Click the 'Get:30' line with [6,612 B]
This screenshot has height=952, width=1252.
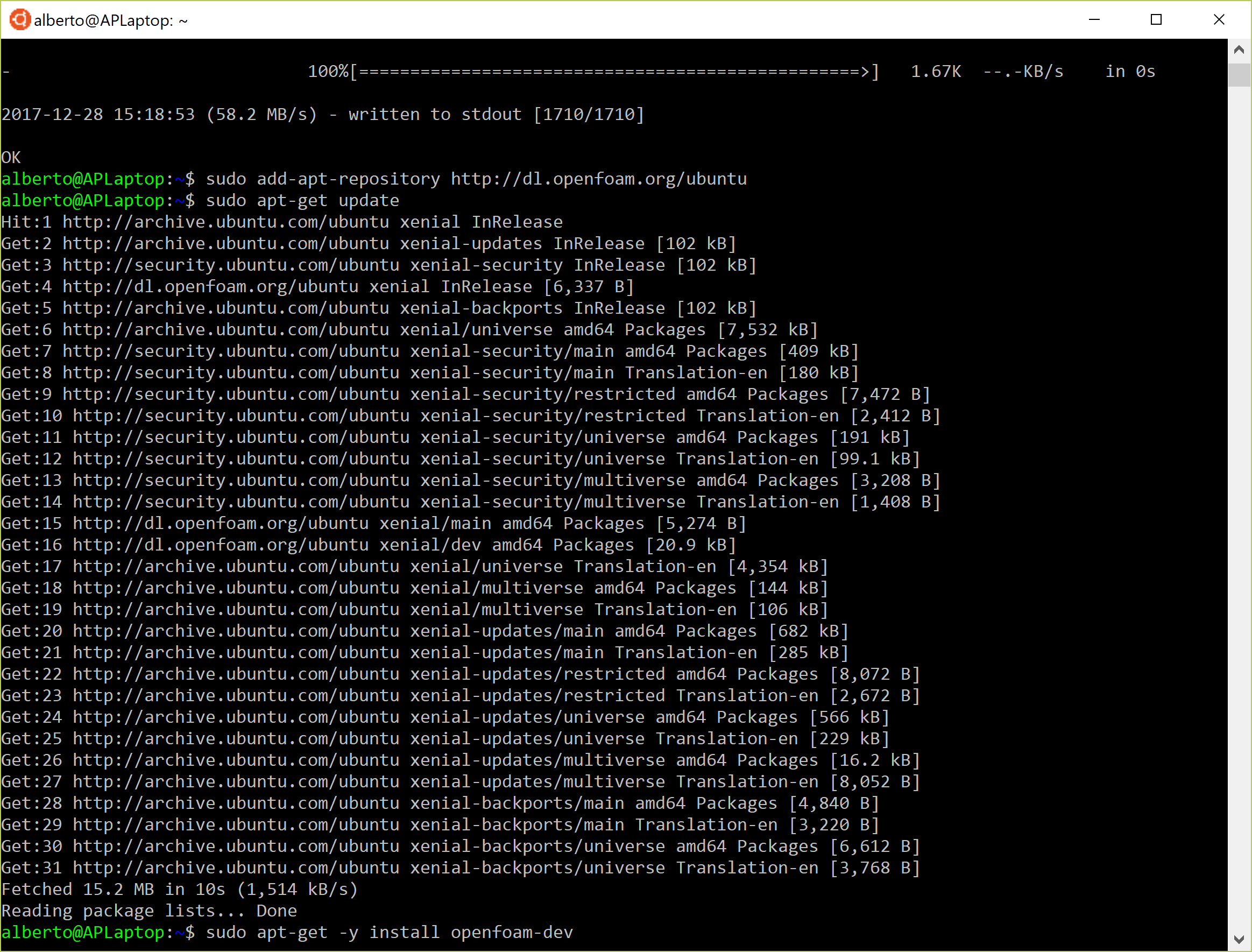[x=461, y=847]
